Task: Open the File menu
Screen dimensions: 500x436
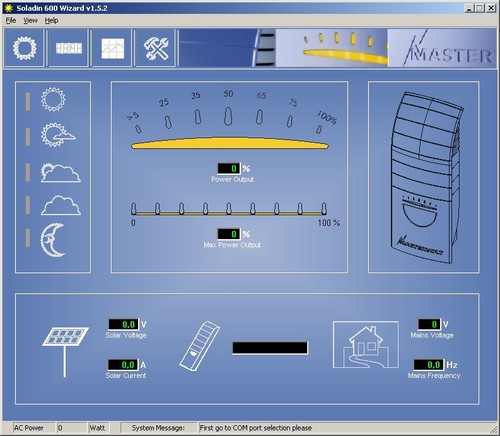Action: pyautogui.click(x=11, y=21)
